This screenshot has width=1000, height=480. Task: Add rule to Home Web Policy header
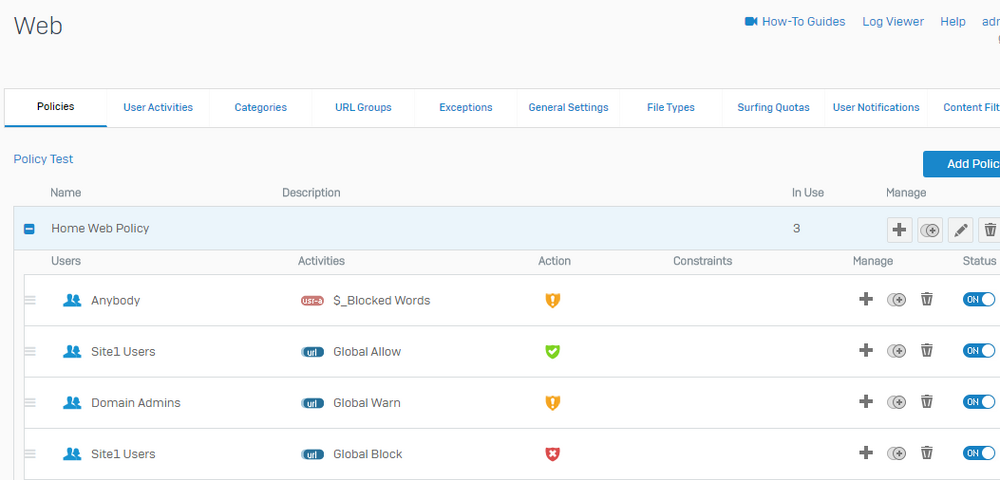tap(899, 229)
